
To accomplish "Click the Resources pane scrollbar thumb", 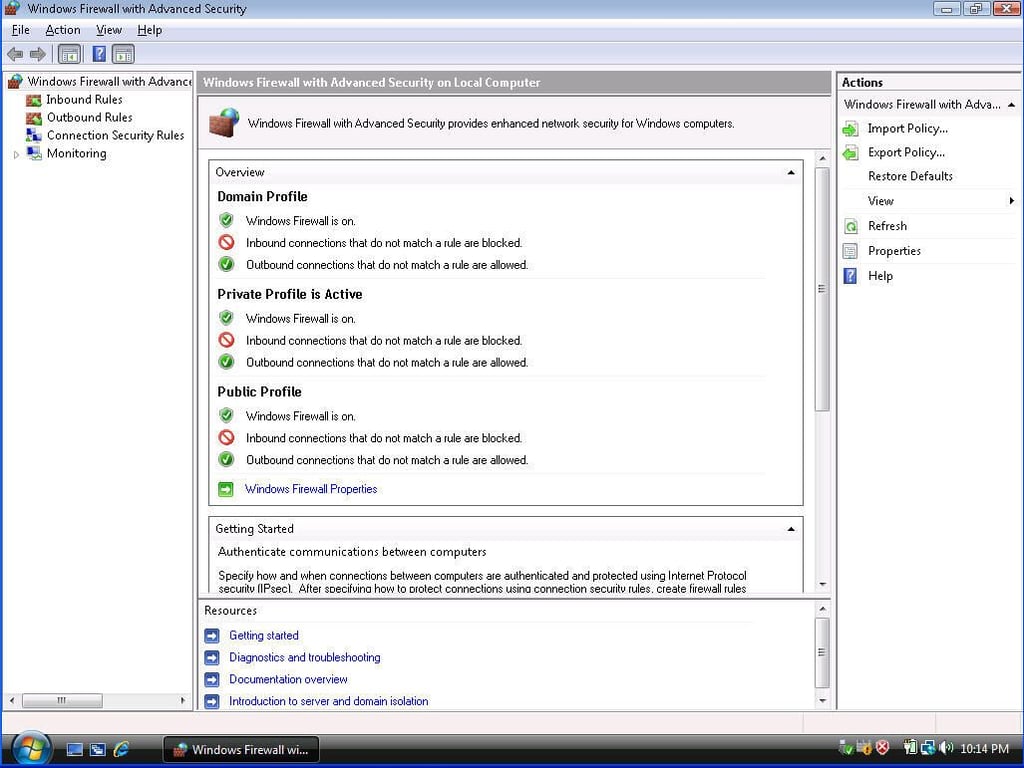I will 823,652.
